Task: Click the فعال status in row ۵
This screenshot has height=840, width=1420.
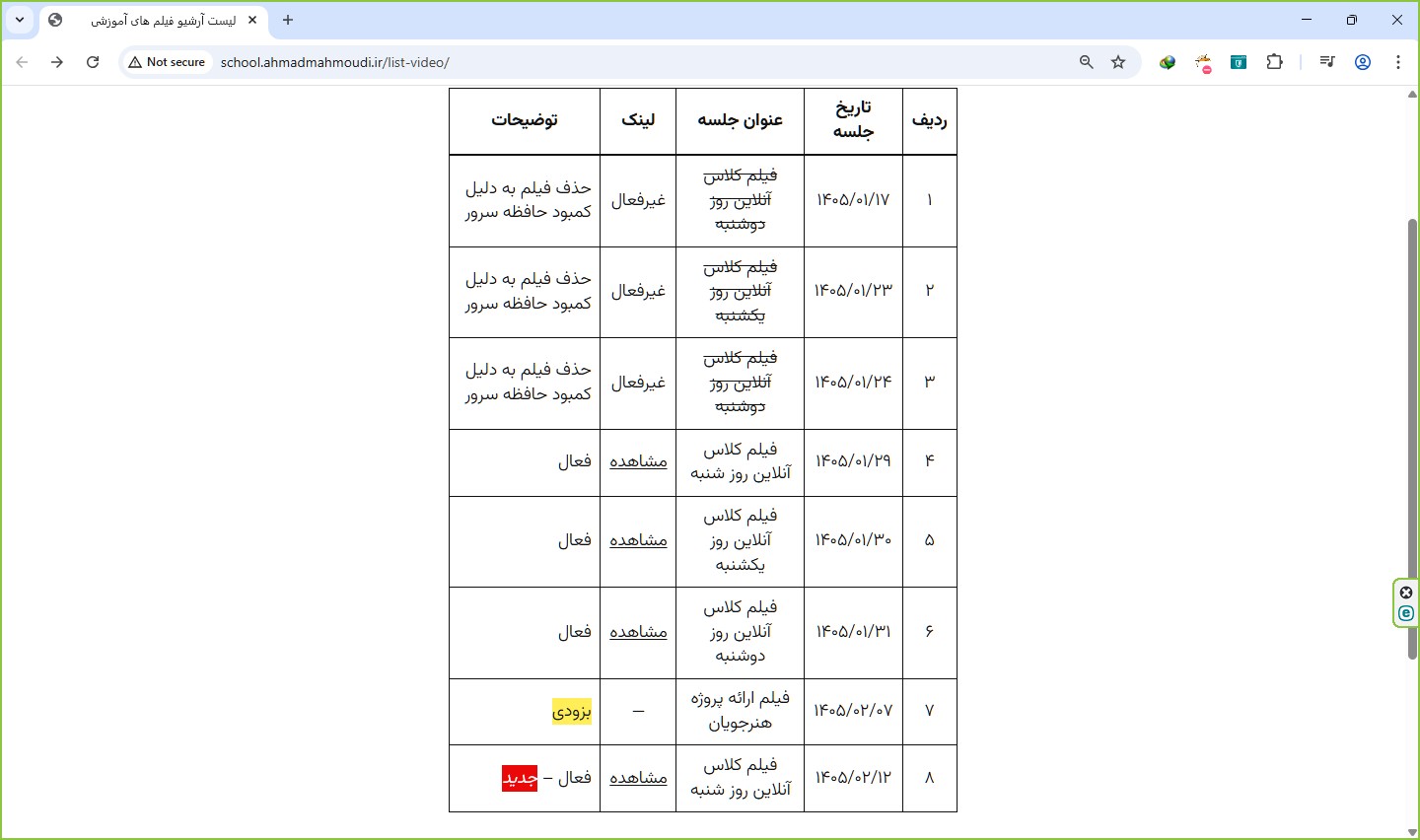Action: pyautogui.click(x=574, y=540)
